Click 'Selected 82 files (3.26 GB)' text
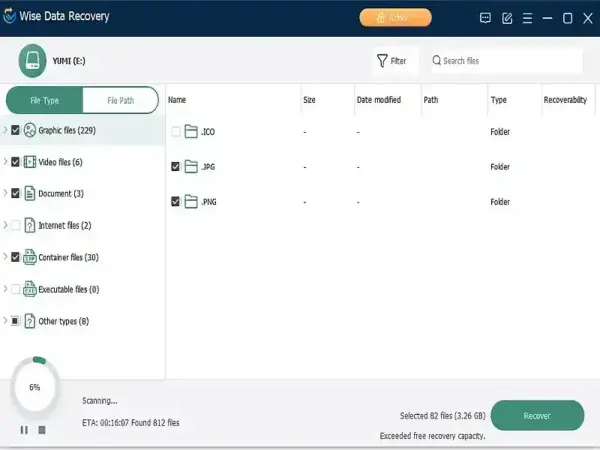 coord(442,416)
